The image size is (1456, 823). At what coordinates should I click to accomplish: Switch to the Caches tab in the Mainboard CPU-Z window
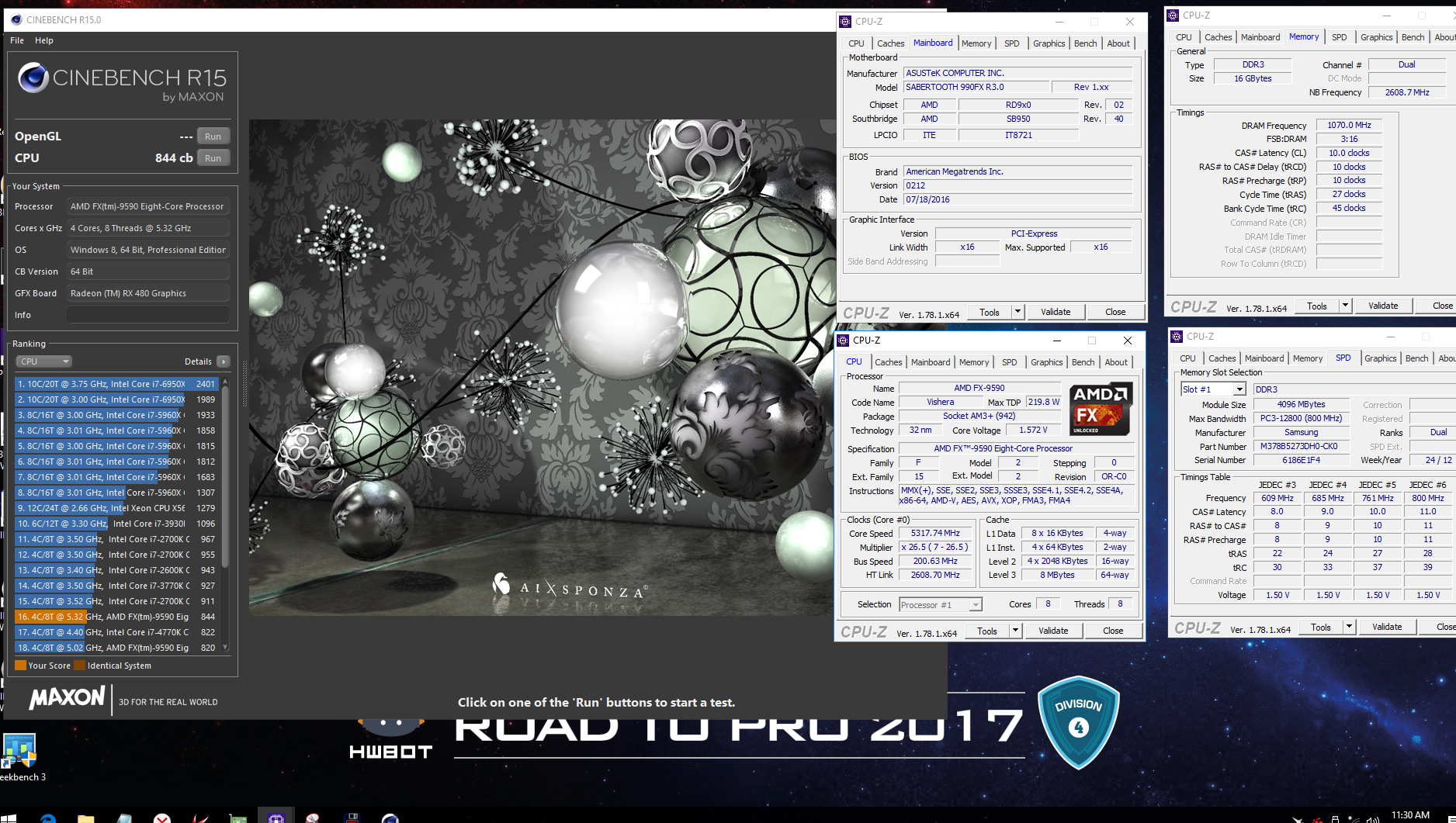[x=890, y=43]
